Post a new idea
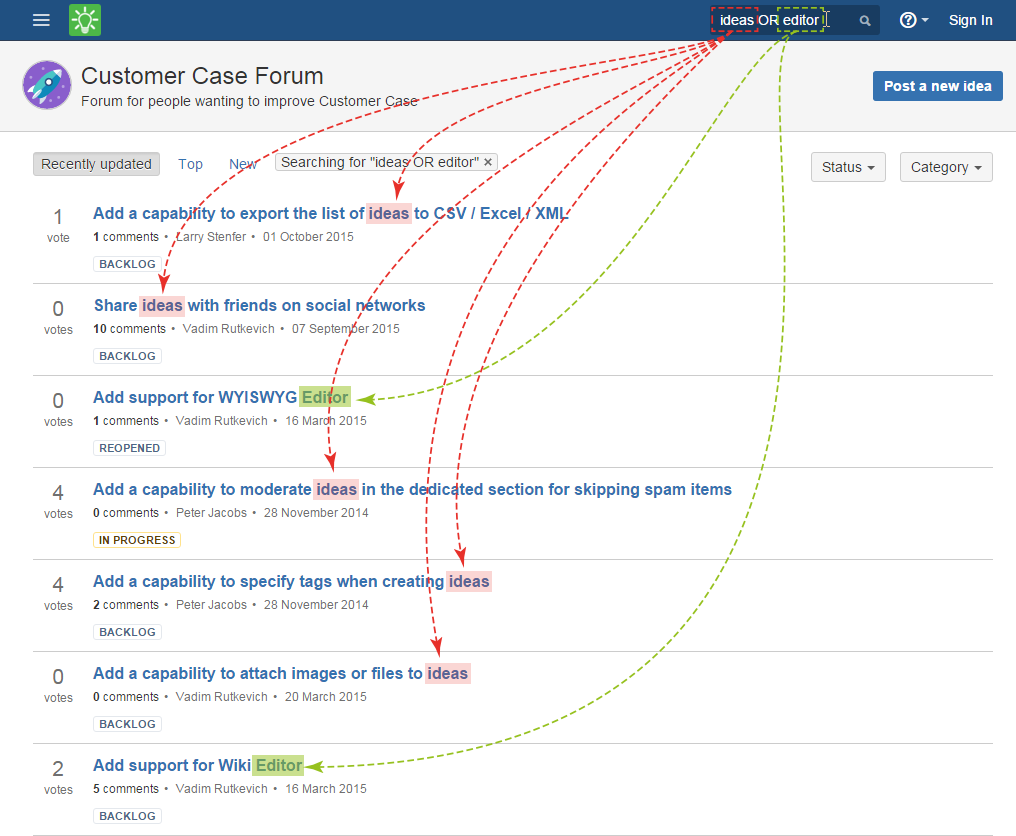The image size is (1016, 836). click(x=938, y=86)
